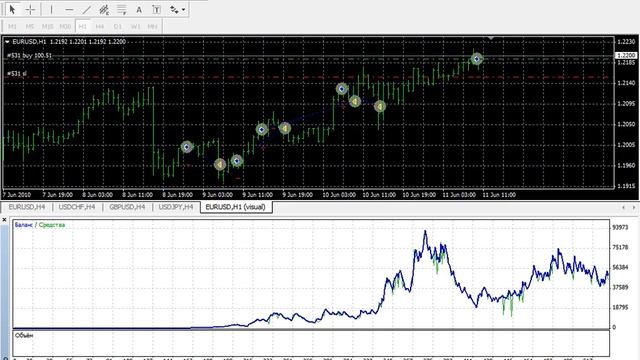The image size is (640, 360).
Task: Choose the Trendline drawing tool
Action: 87,9
